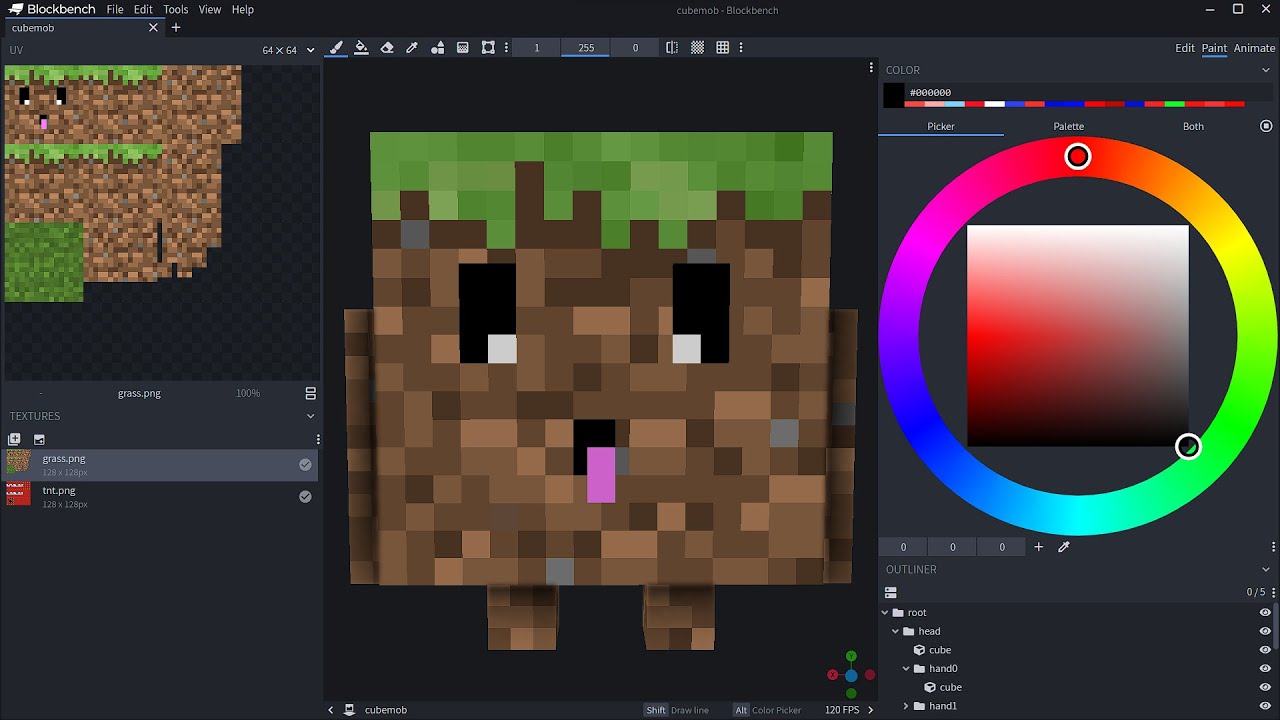Viewport: 1280px width, 720px height.
Task: Close the cubemob tab
Action: 153,28
